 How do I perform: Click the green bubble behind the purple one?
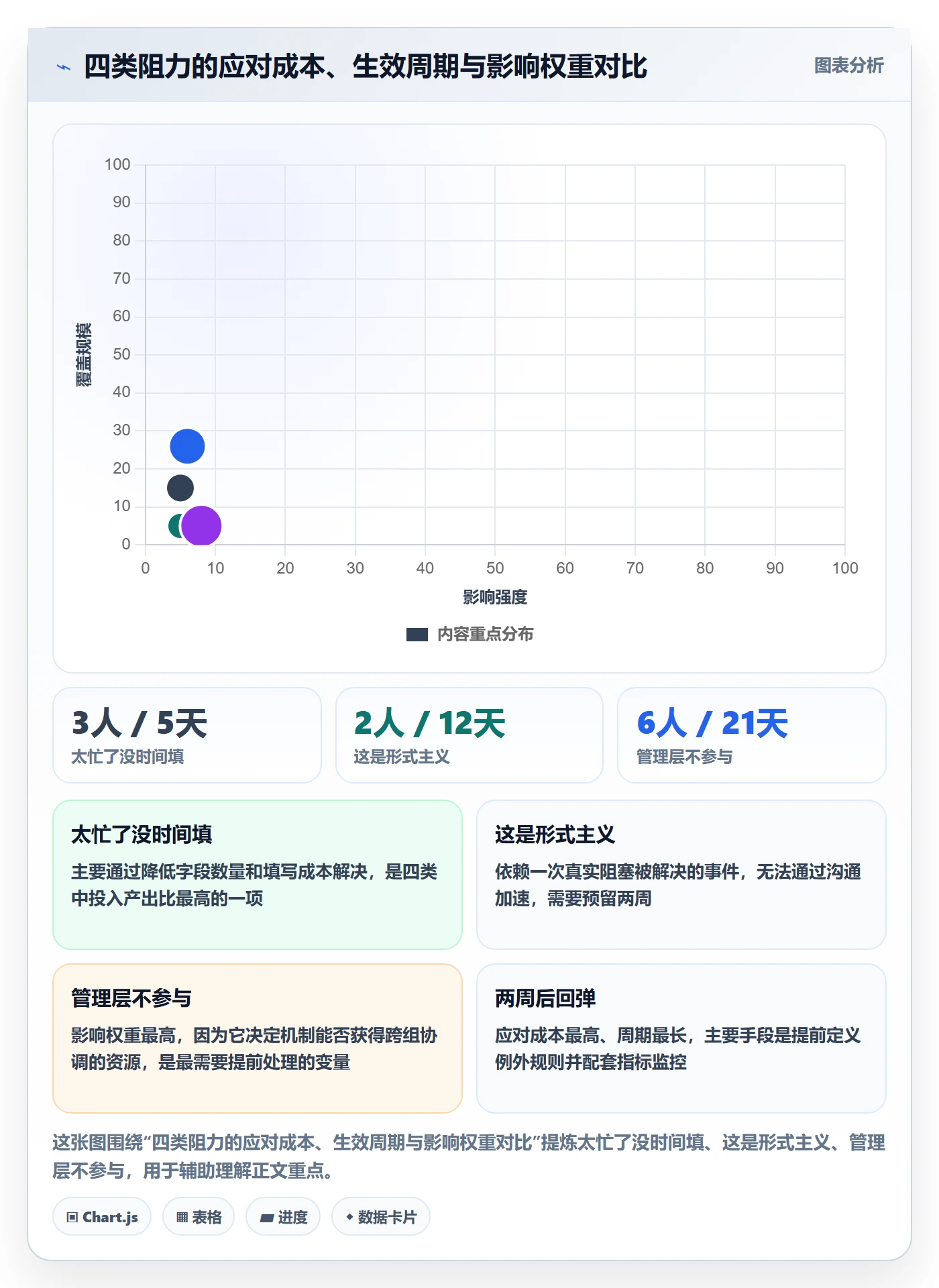(174, 526)
